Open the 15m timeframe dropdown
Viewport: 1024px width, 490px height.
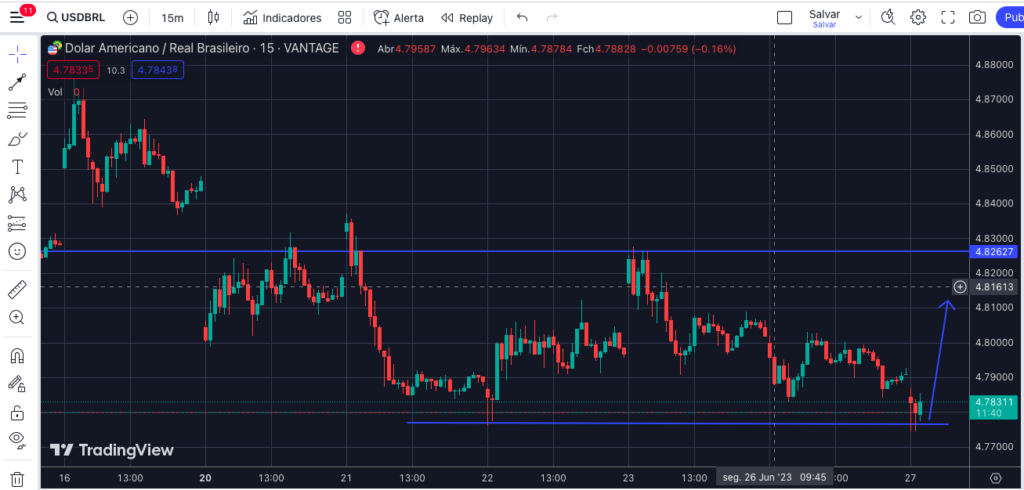tap(172, 18)
